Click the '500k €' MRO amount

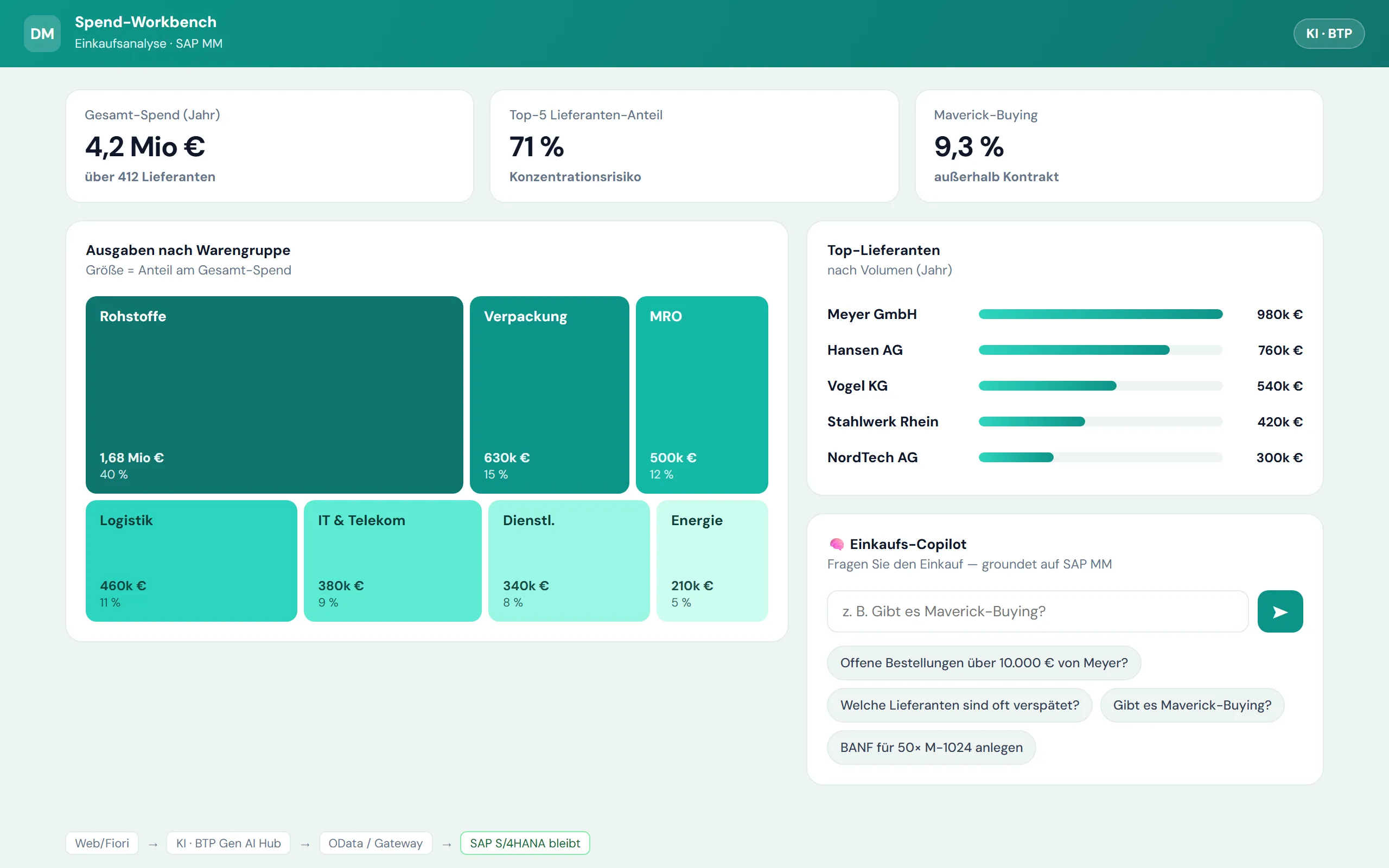point(673,457)
